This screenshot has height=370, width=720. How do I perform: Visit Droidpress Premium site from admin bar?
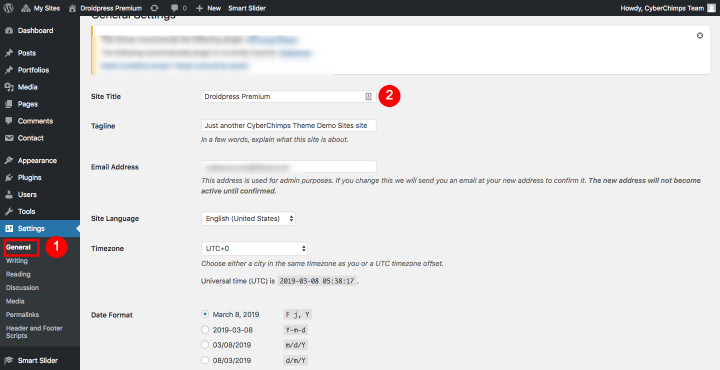point(105,8)
